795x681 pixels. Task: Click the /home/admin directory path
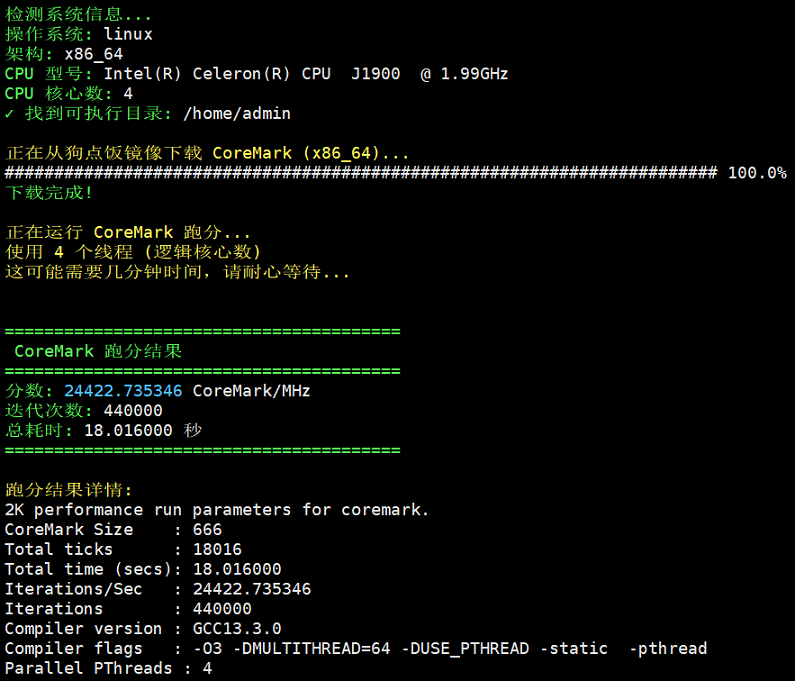(237, 113)
